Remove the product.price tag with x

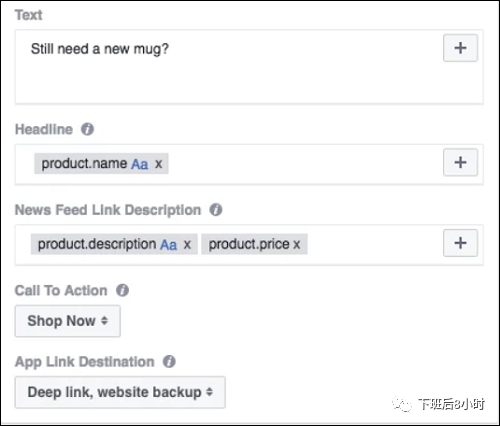(297, 245)
